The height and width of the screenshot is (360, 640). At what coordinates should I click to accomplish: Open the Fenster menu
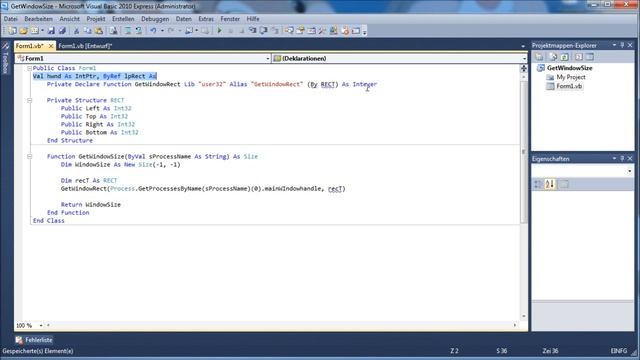coord(230,19)
